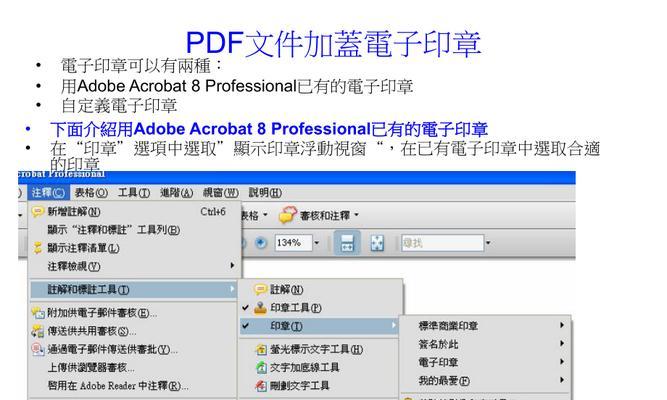Click the 新增註解(N) speech bubble icon

(38, 211)
